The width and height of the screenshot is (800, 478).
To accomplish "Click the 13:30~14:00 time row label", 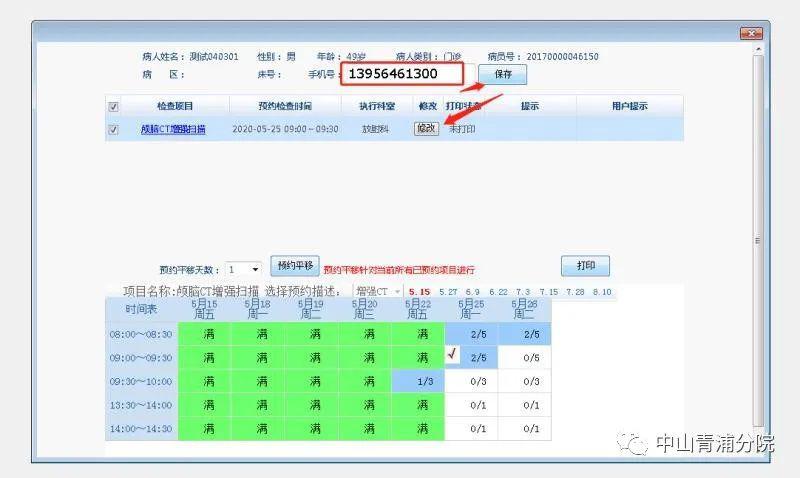I will coord(141,405).
